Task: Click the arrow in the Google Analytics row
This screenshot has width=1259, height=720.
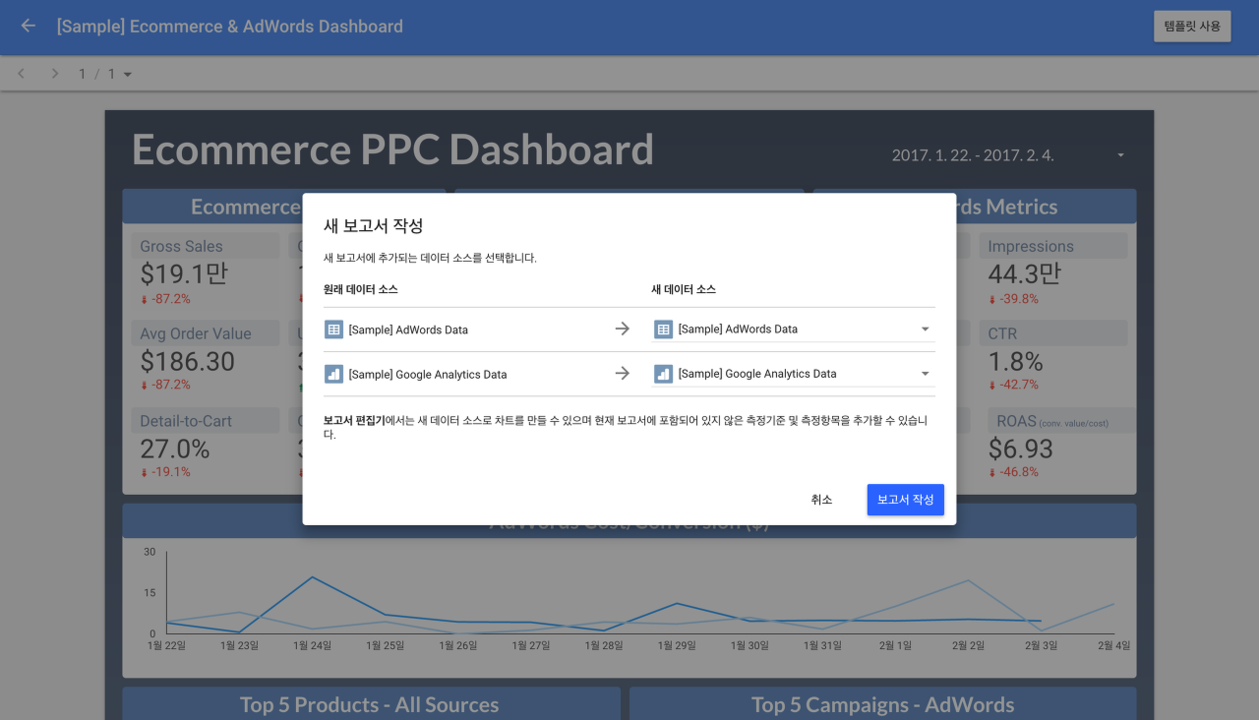Action: 622,373
